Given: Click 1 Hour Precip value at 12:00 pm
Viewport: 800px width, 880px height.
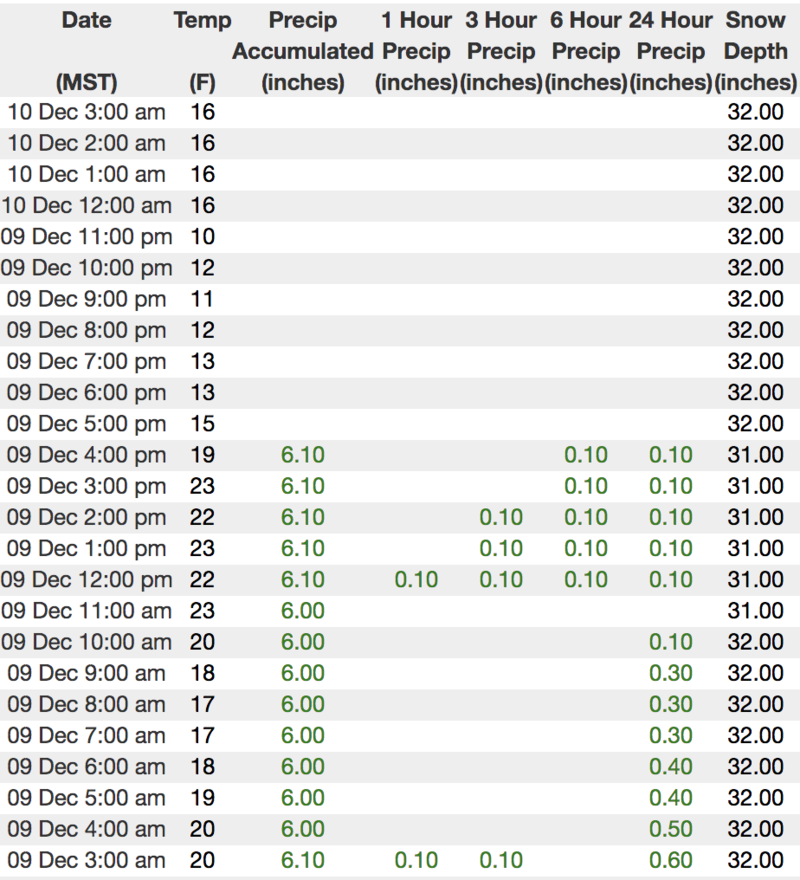Looking at the screenshot, I should click(x=416, y=580).
